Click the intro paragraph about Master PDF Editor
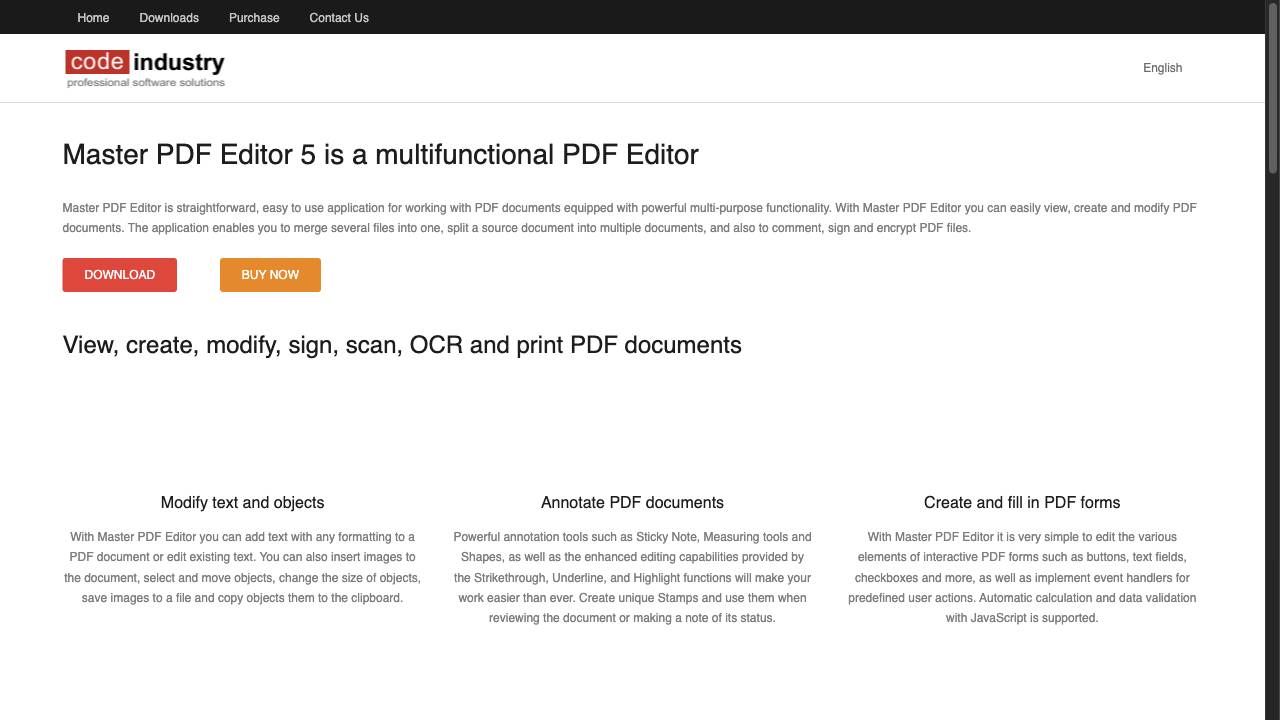This screenshot has height=720, width=1280. click(630, 218)
